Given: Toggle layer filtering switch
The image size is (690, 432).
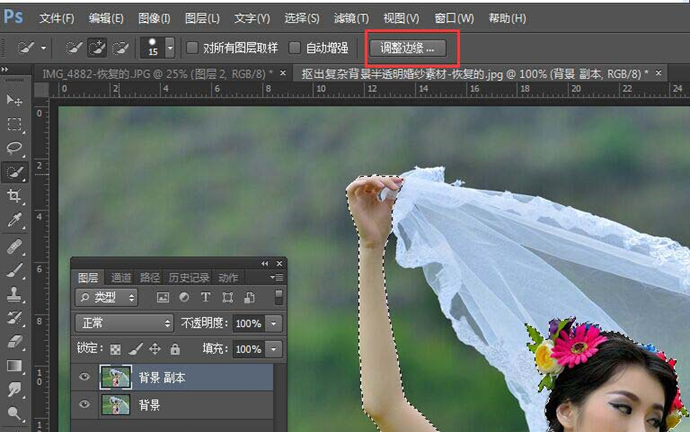Looking at the screenshot, I should pyautogui.click(x=279, y=297).
